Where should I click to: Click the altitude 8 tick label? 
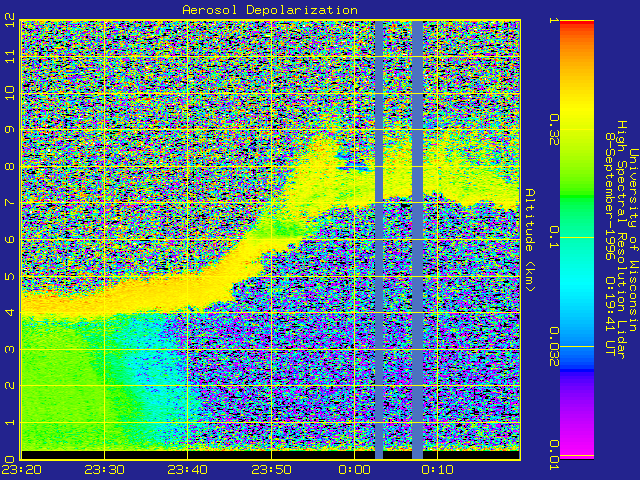tap(10, 166)
